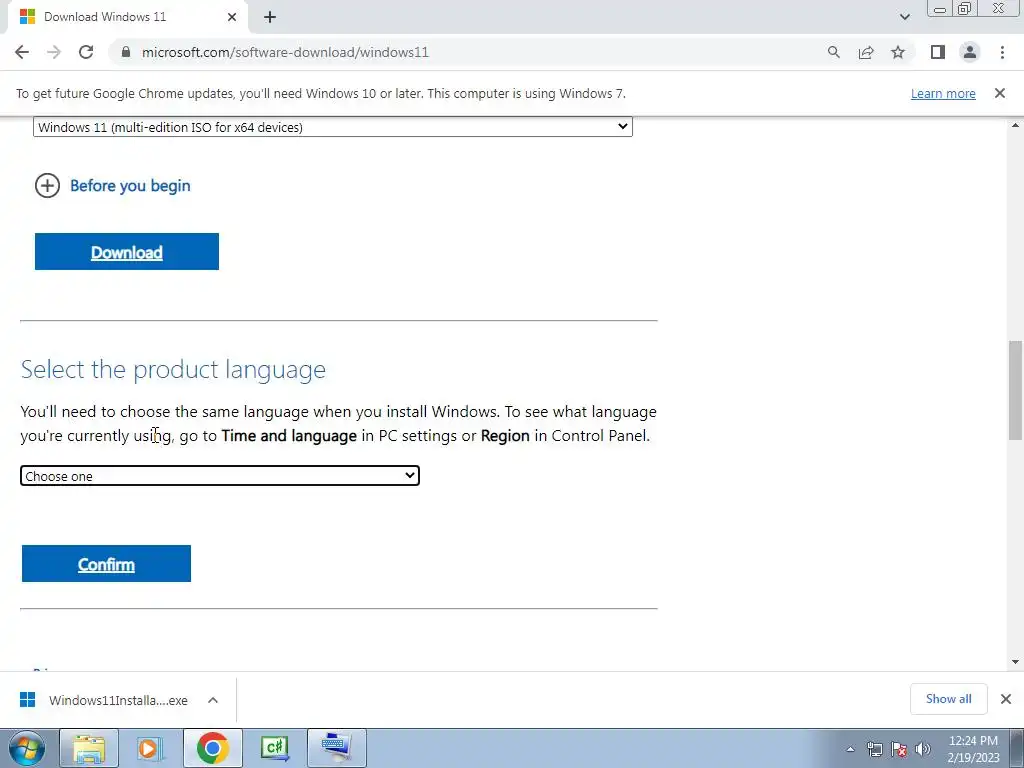Close the Download Windows 11 tab
1024x768 pixels.
232,17
